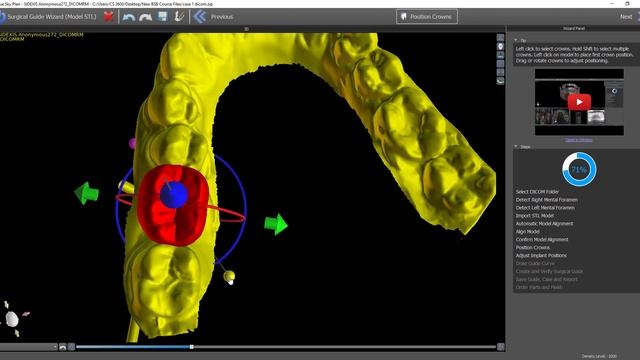The width and height of the screenshot is (640, 360).
Task: Open the tutorial video thumbnail
Action: pos(579,102)
